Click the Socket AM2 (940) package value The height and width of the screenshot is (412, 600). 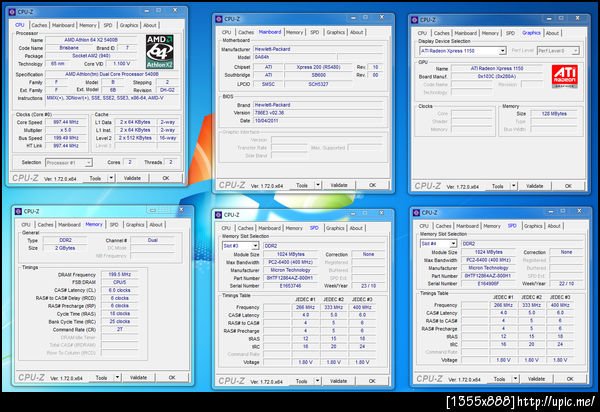click(x=91, y=56)
